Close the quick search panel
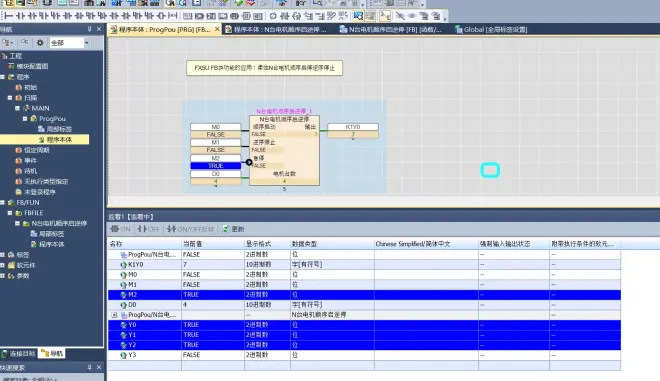 99,367
